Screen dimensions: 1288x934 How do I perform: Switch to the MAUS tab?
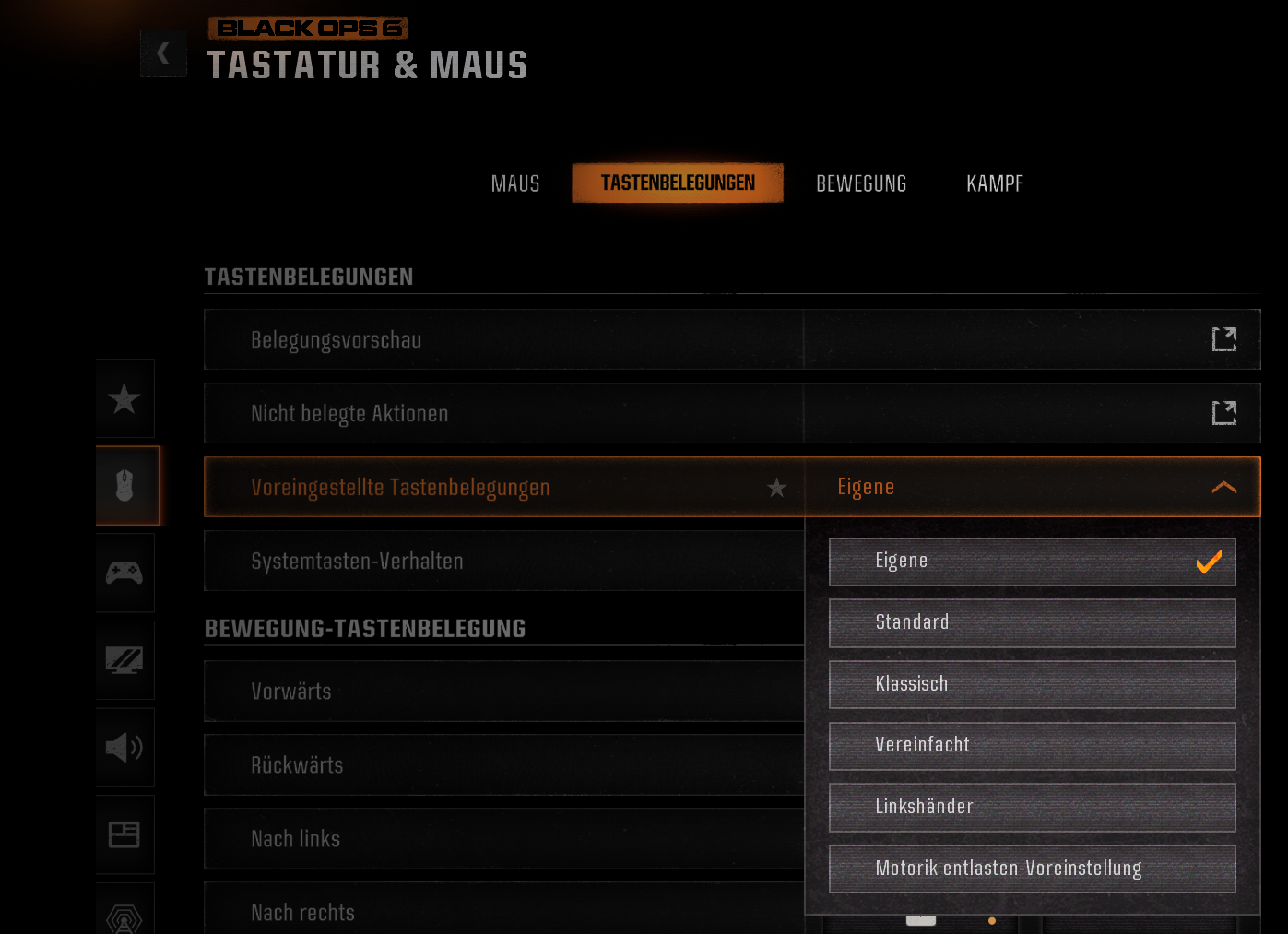coord(515,183)
